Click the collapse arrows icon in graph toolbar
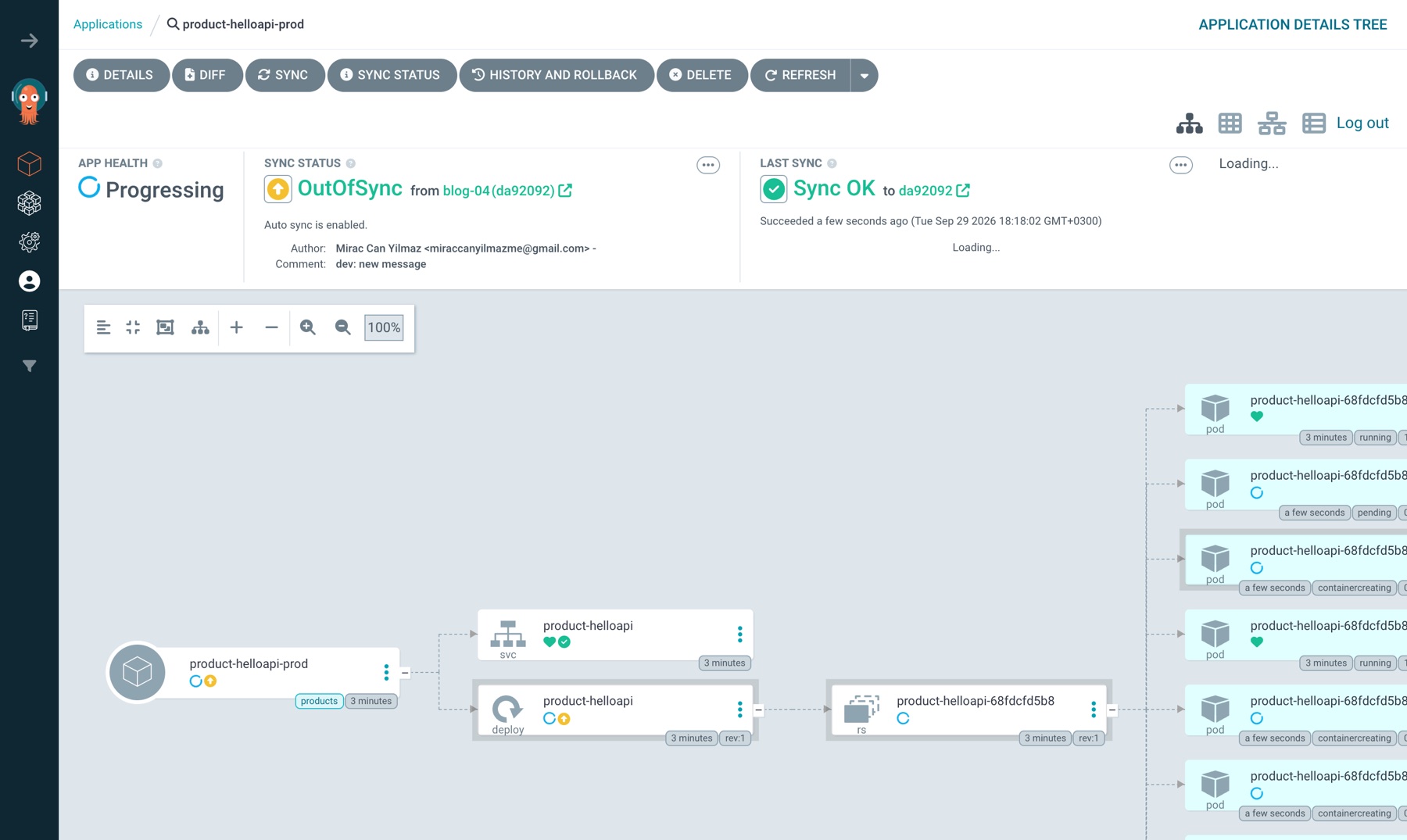This screenshot has height=840, width=1407. coord(133,327)
